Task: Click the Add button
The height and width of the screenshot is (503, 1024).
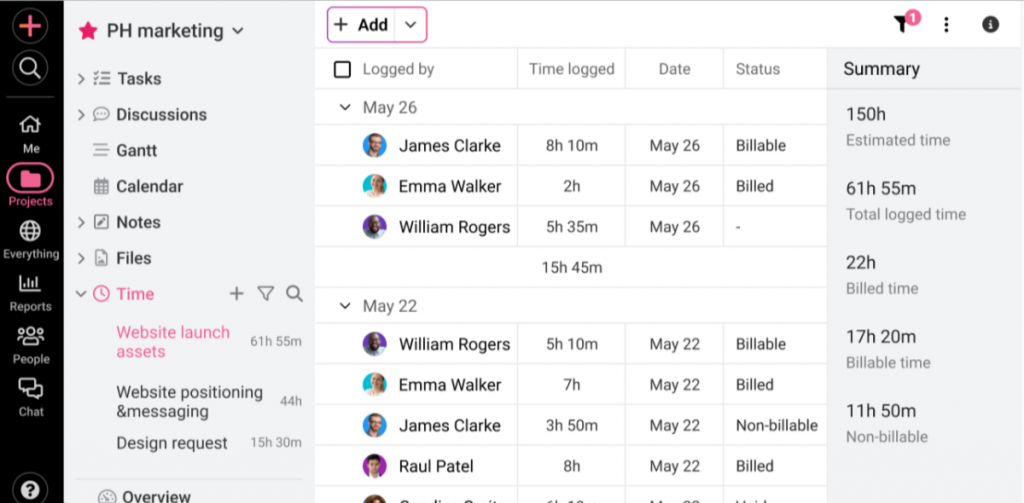Action: tap(361, 25)
